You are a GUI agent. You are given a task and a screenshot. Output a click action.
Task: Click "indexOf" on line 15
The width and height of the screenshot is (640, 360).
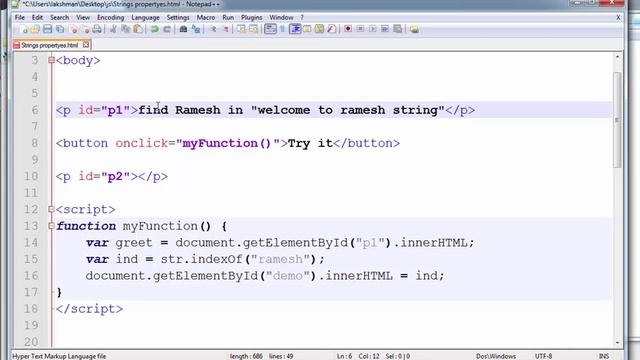click(217, 259)
